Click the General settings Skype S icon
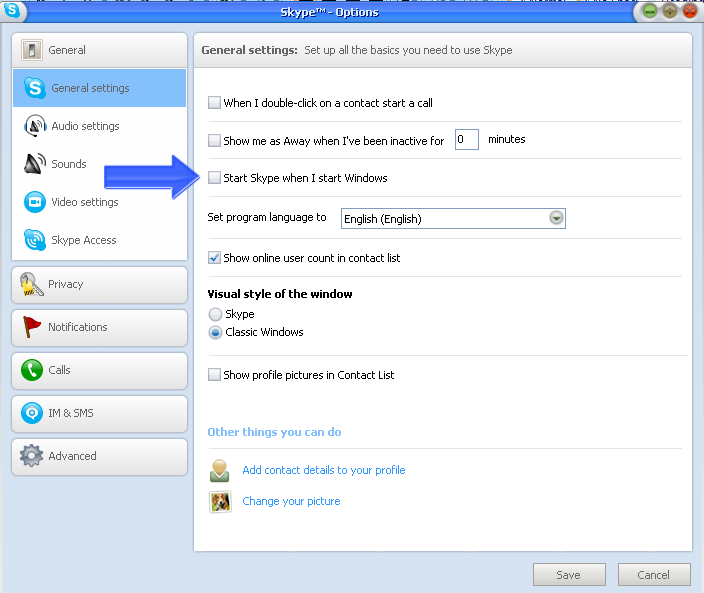Viewport: 704px width, 593px height. (35, 88)
